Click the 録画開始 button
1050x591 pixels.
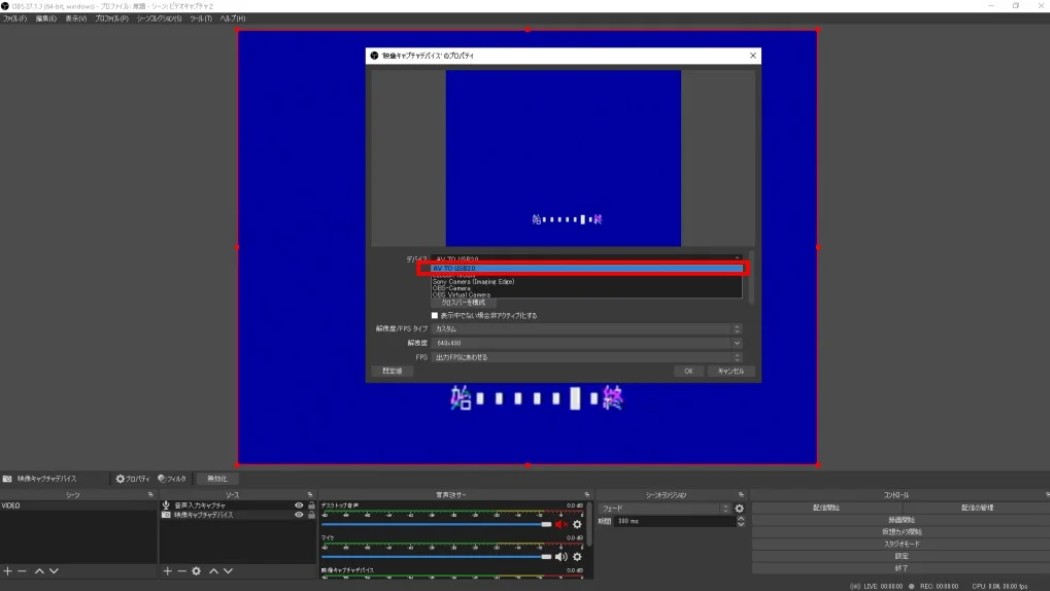901,520
